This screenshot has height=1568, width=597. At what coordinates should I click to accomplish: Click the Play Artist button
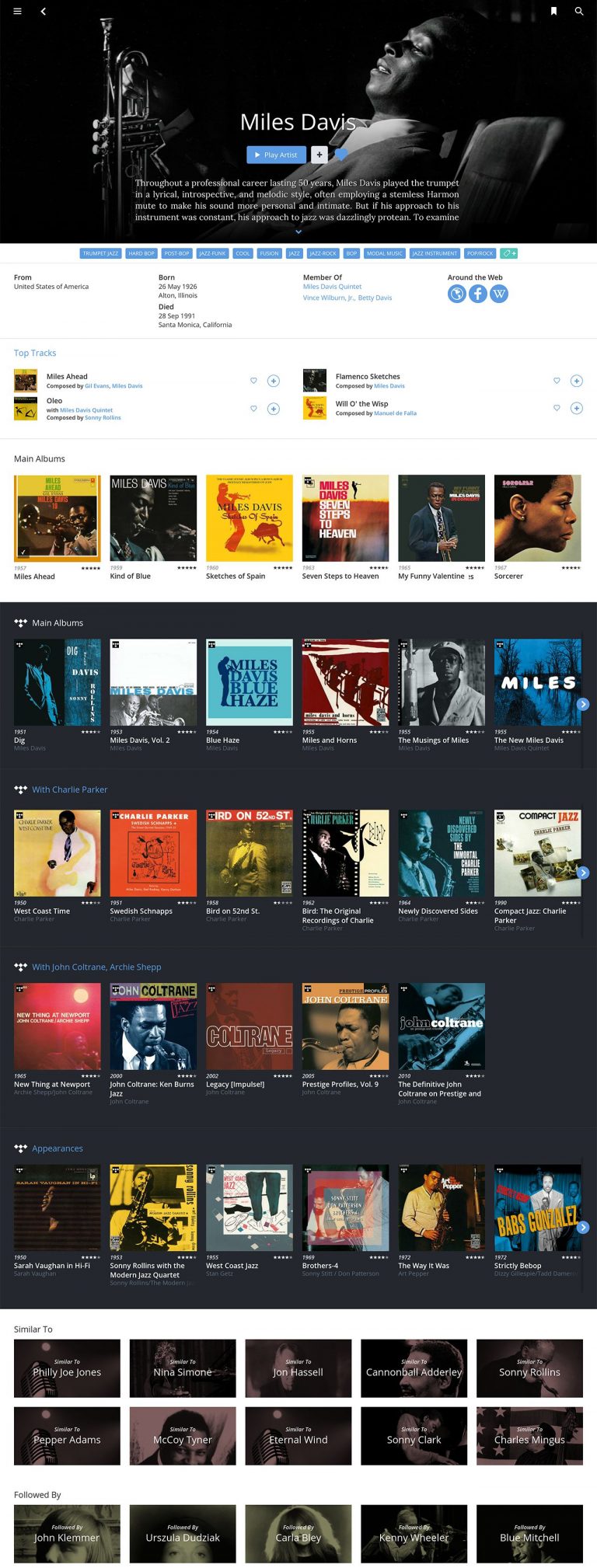(276, 155)
